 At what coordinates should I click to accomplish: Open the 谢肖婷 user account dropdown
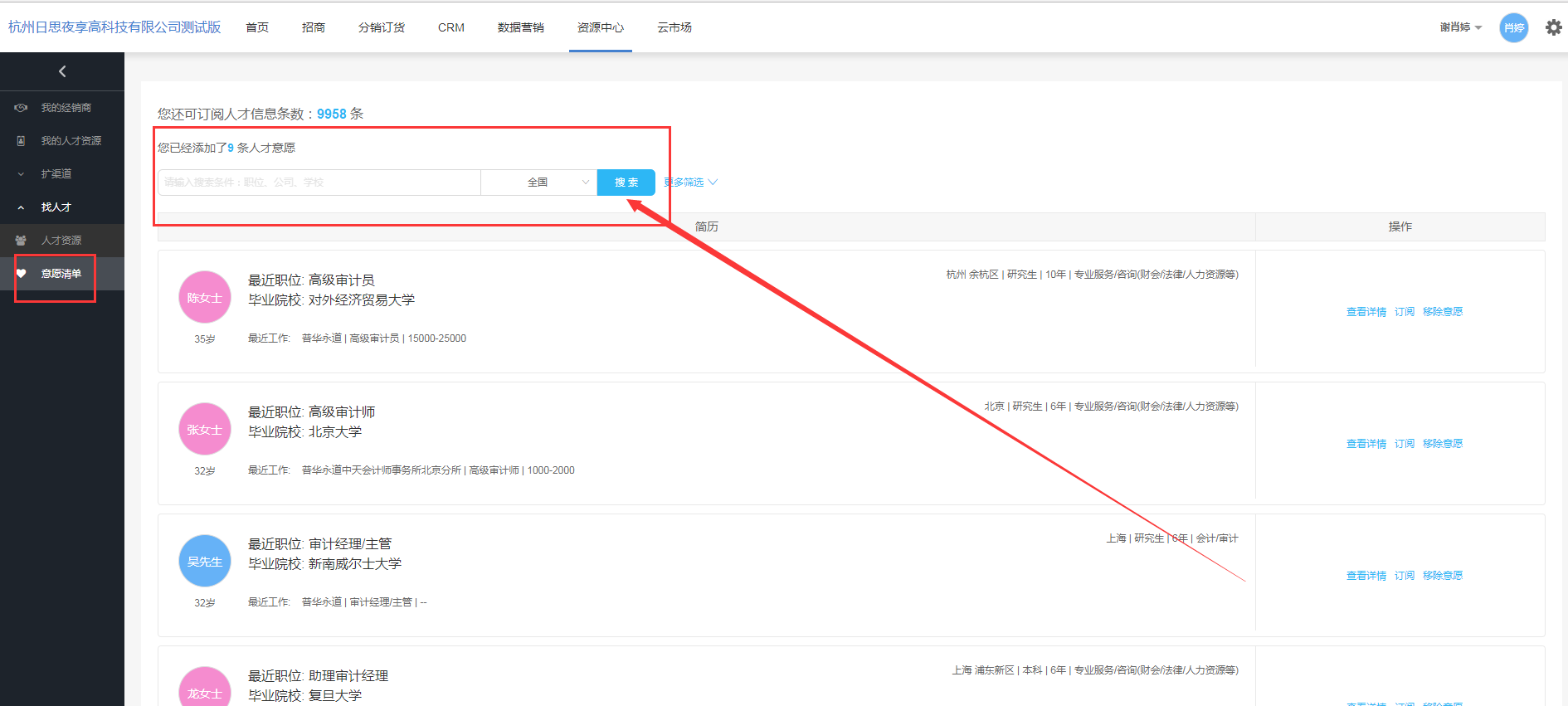click(x=1460, y=27)
